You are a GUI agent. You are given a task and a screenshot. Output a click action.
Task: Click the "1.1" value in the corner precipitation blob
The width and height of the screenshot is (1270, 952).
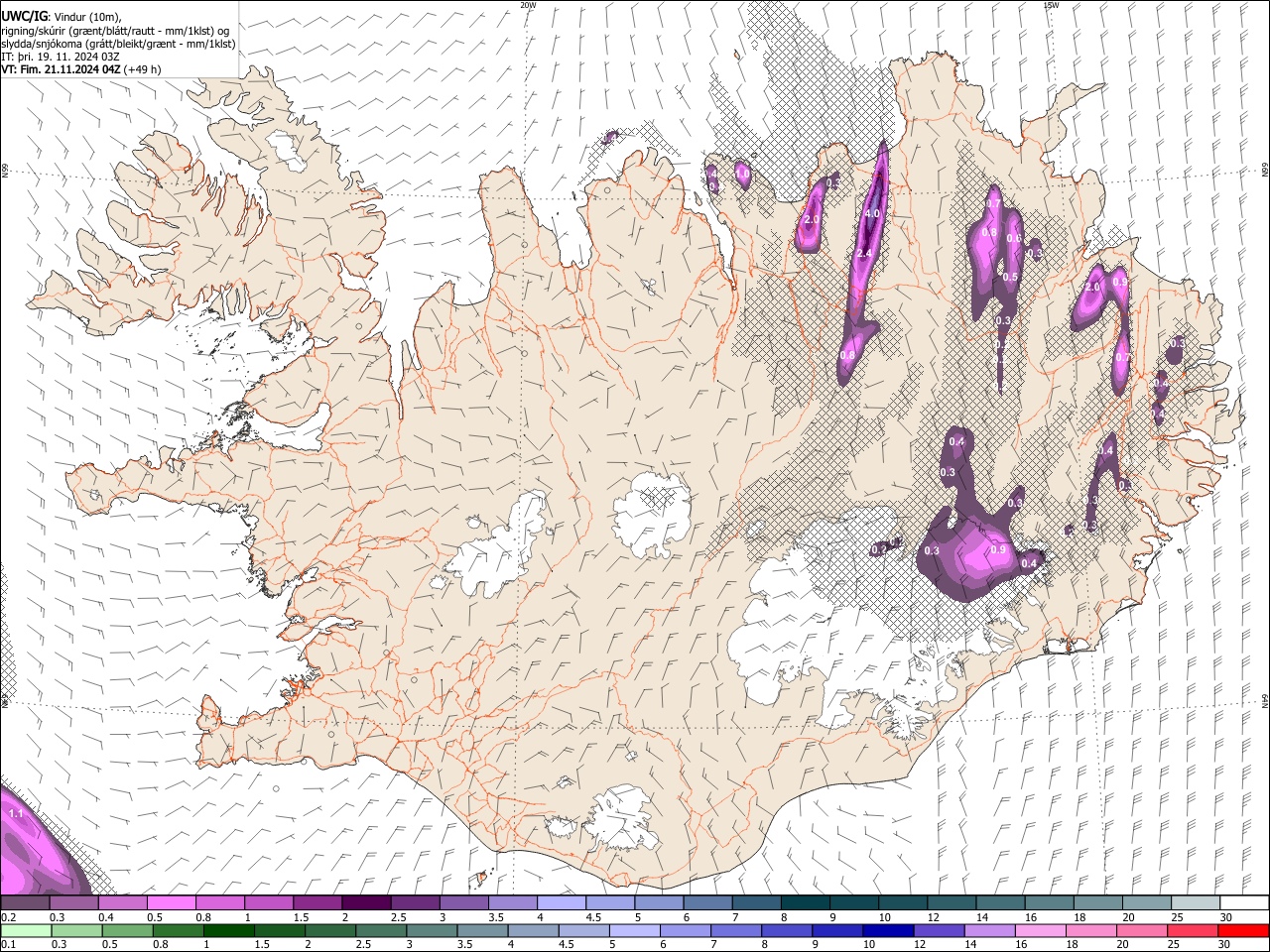[x=15, y=813]
